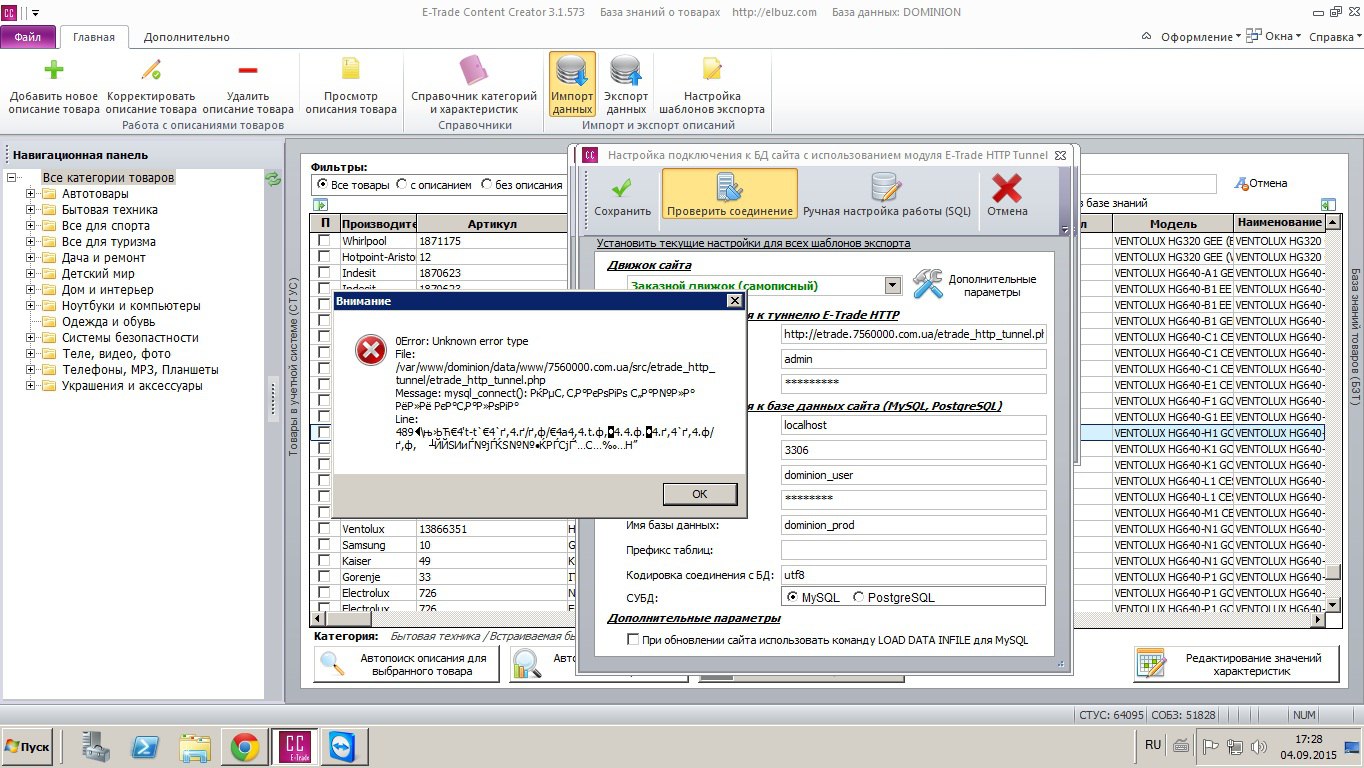Open TeamViewer from the taskbar
The width and height of the screenshot is (1364, 768).
click(345, 747)
